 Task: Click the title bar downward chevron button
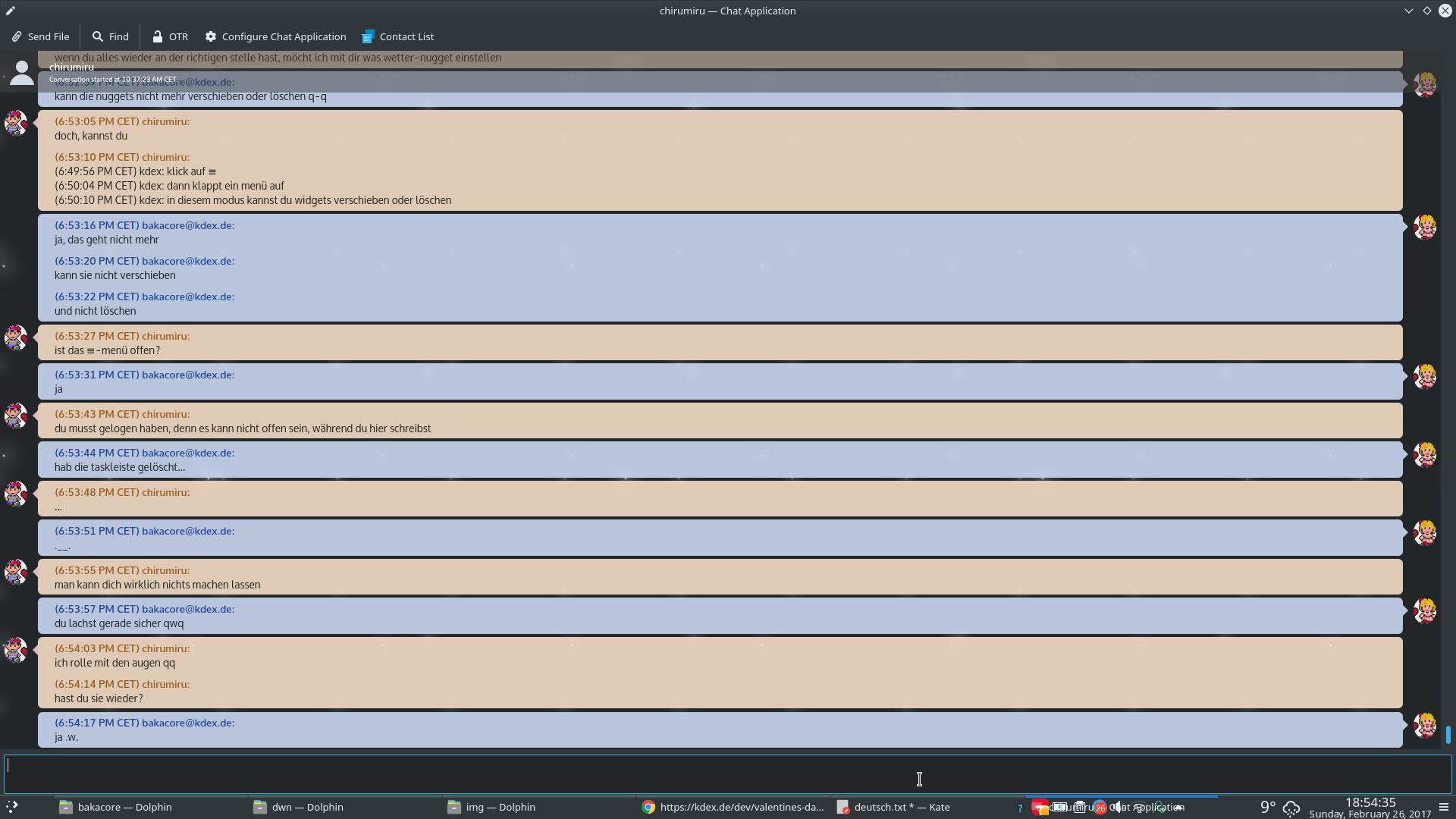coord(1409,11)
